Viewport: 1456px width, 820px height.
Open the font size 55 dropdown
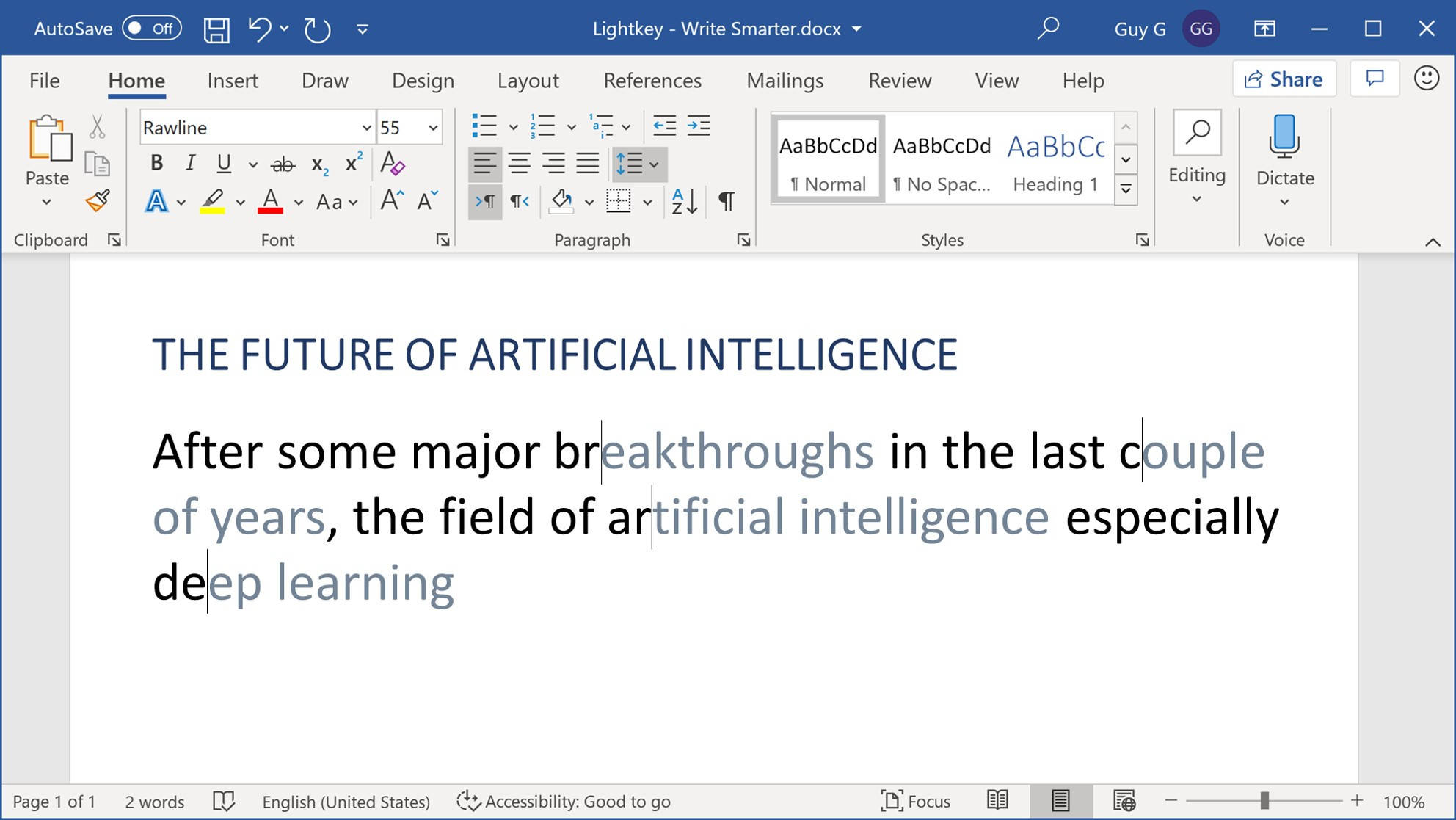[433, 128]
